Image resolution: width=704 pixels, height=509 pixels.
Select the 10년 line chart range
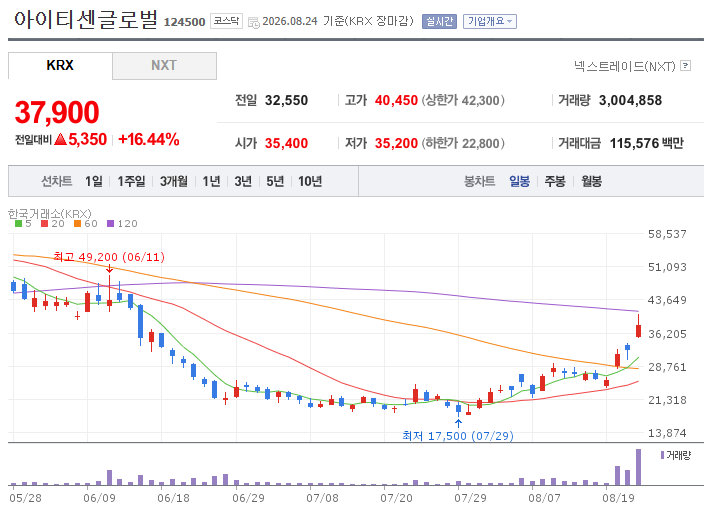coord(310,181)
